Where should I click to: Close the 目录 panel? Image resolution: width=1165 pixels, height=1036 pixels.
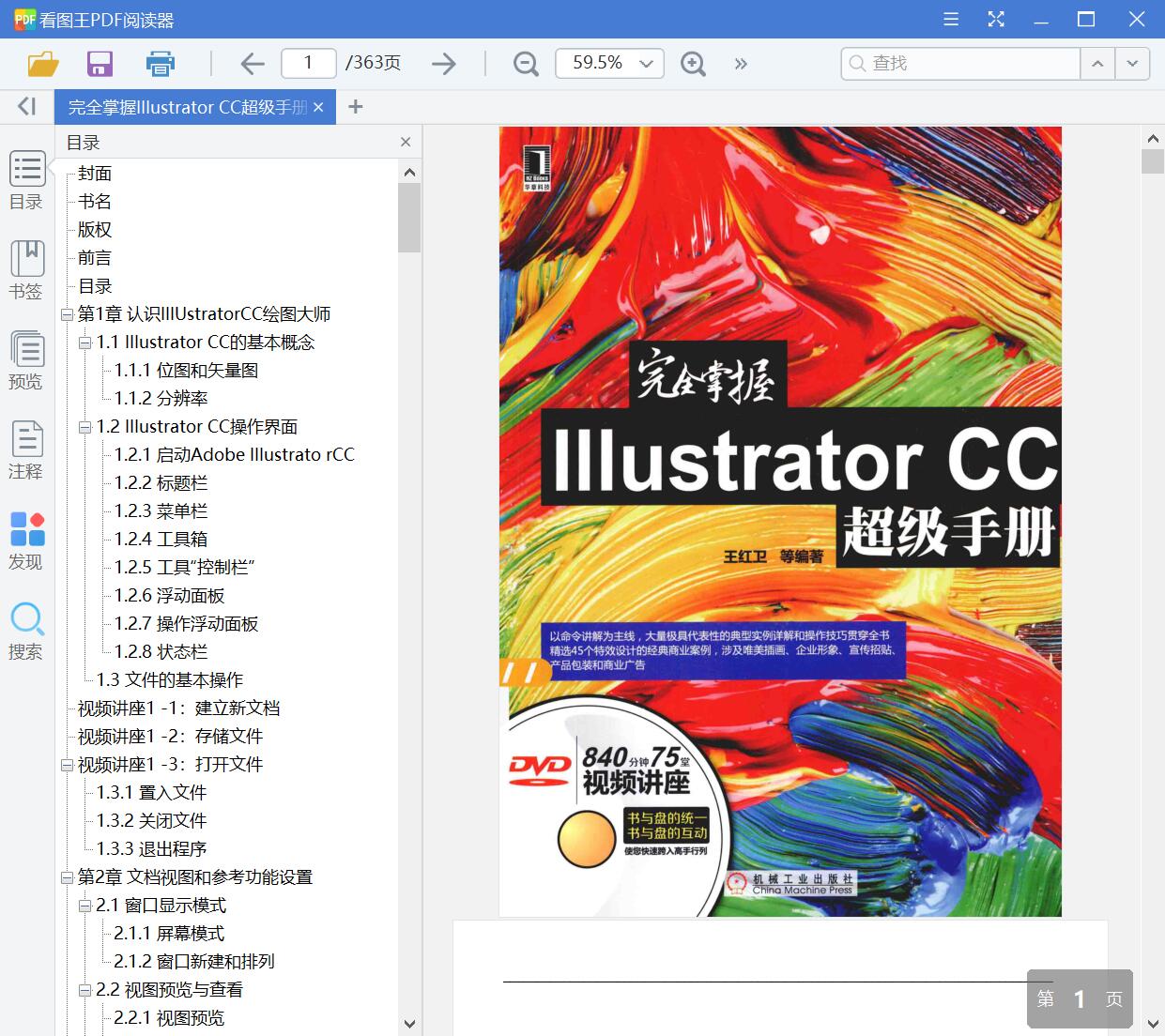tap(406, 142)
